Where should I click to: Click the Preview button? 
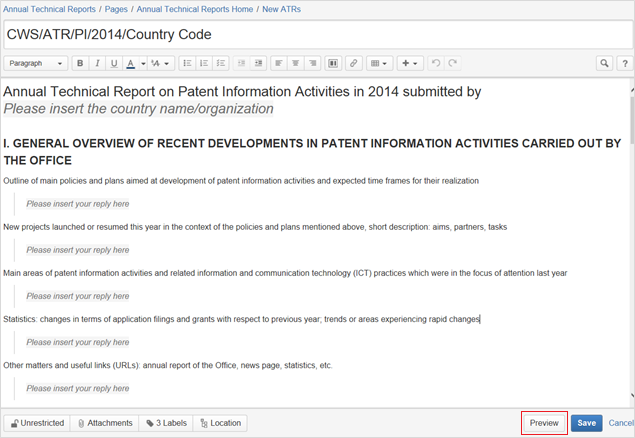point(544,423)
